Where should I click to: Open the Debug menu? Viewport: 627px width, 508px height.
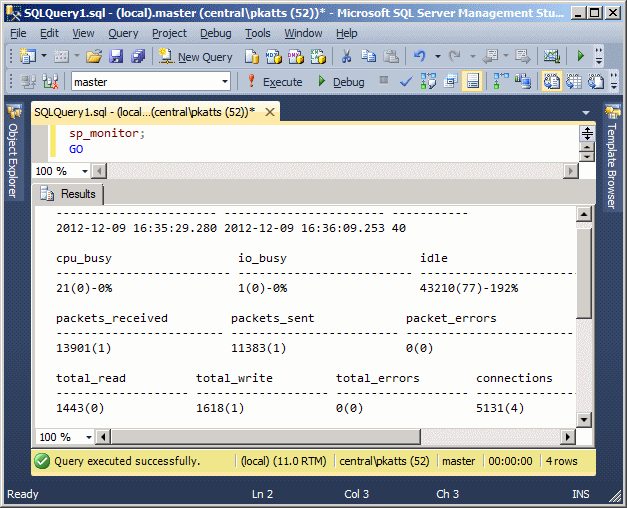tap(216, 33)
